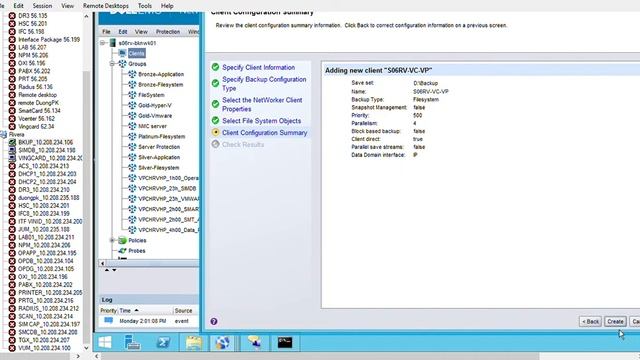Select the Gold-Hyper-V group icon
Screen dimensions: 640x360
pos(132,105)
